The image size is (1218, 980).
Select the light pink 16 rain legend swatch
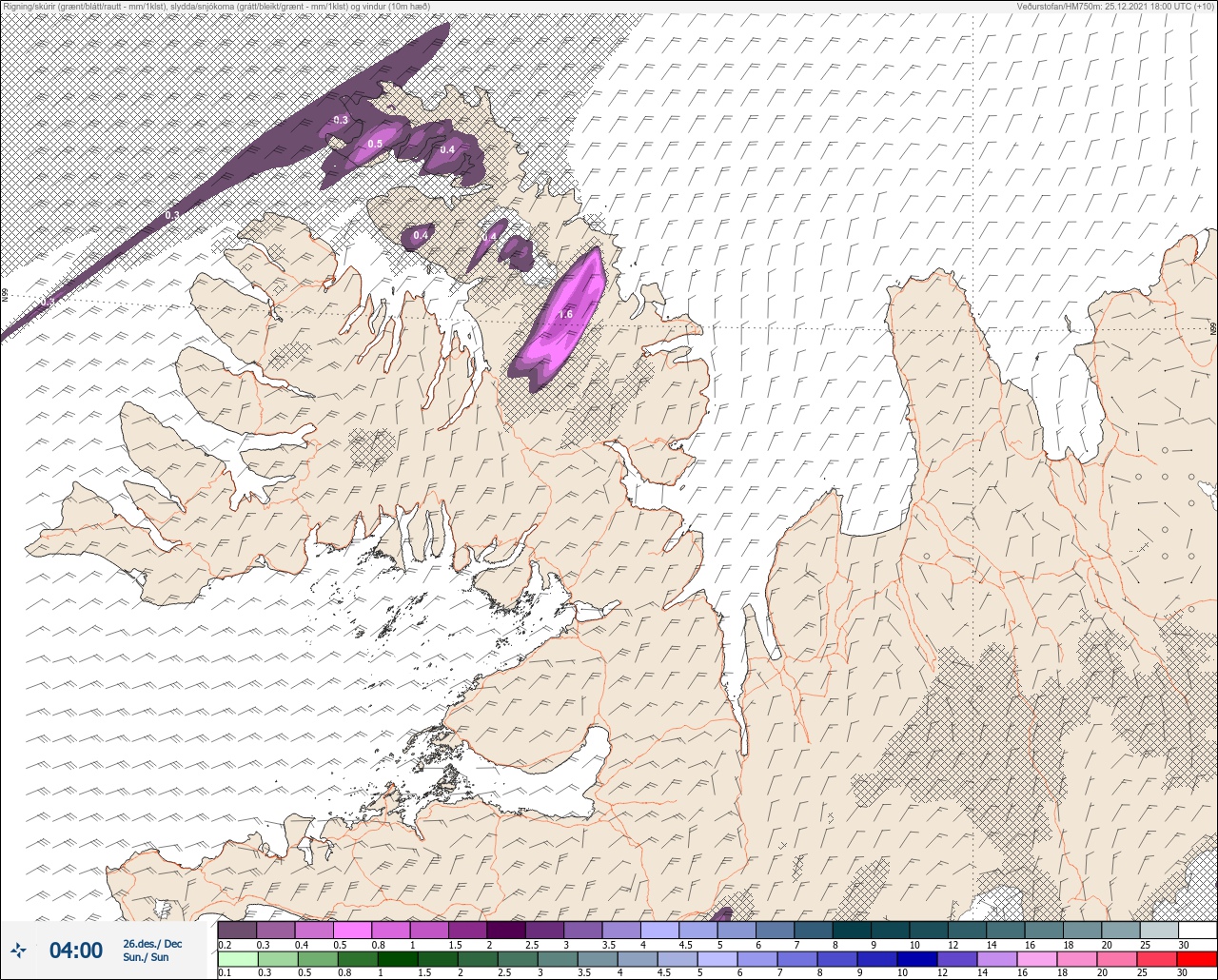pyautogui.click(x=1037, y=959)
